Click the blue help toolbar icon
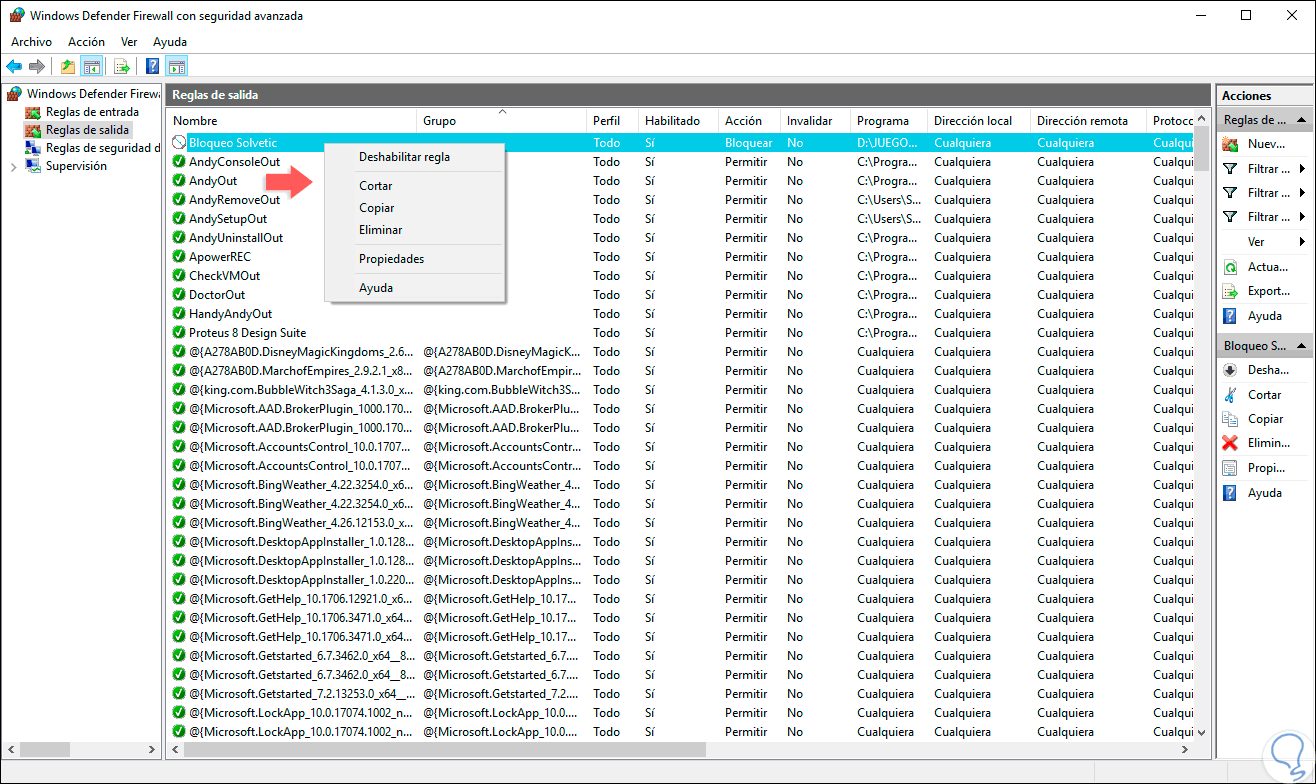The image size is (1316, 784). (152, 67)
